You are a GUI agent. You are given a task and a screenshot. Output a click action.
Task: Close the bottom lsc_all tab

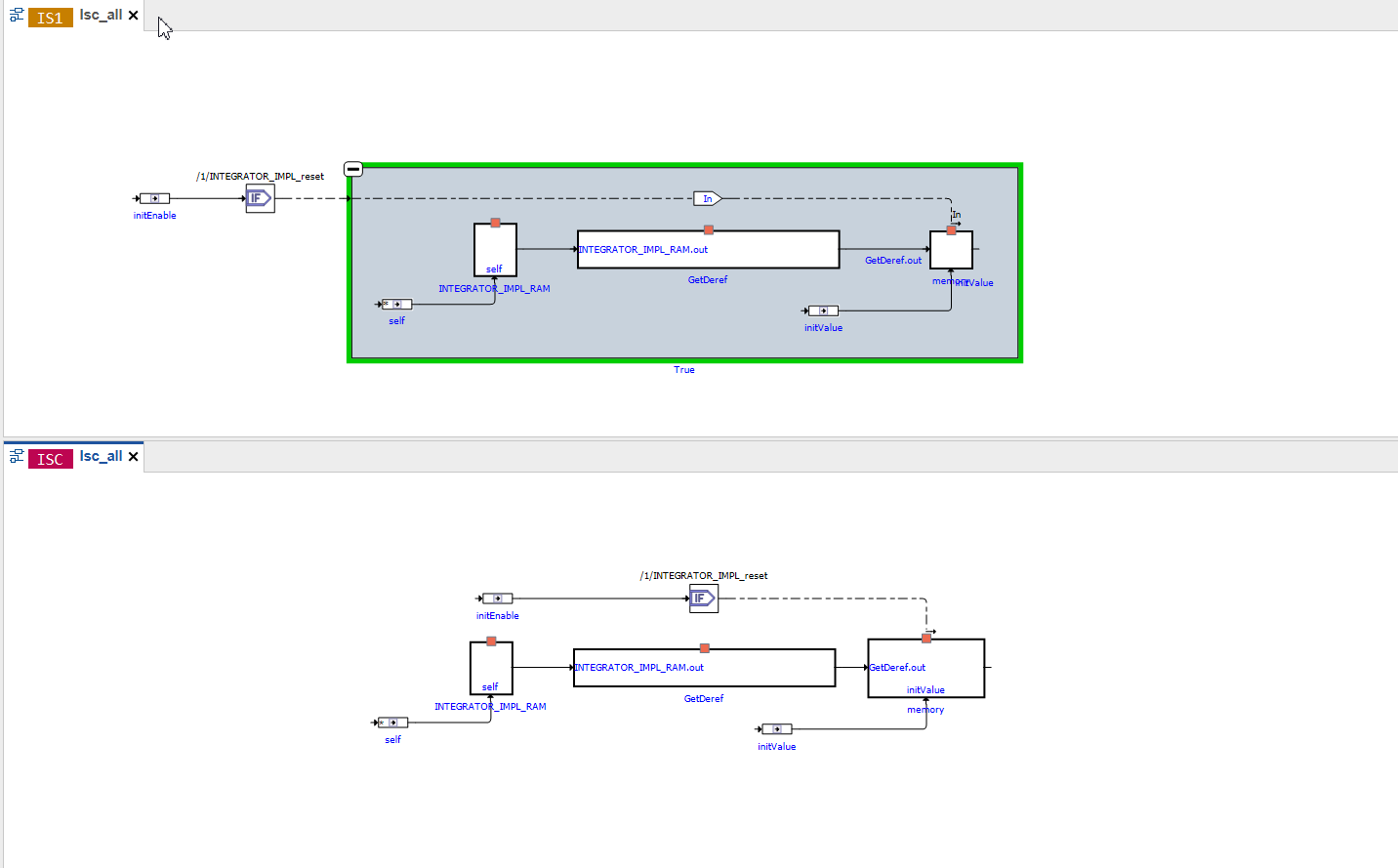[x=134, y=457]
